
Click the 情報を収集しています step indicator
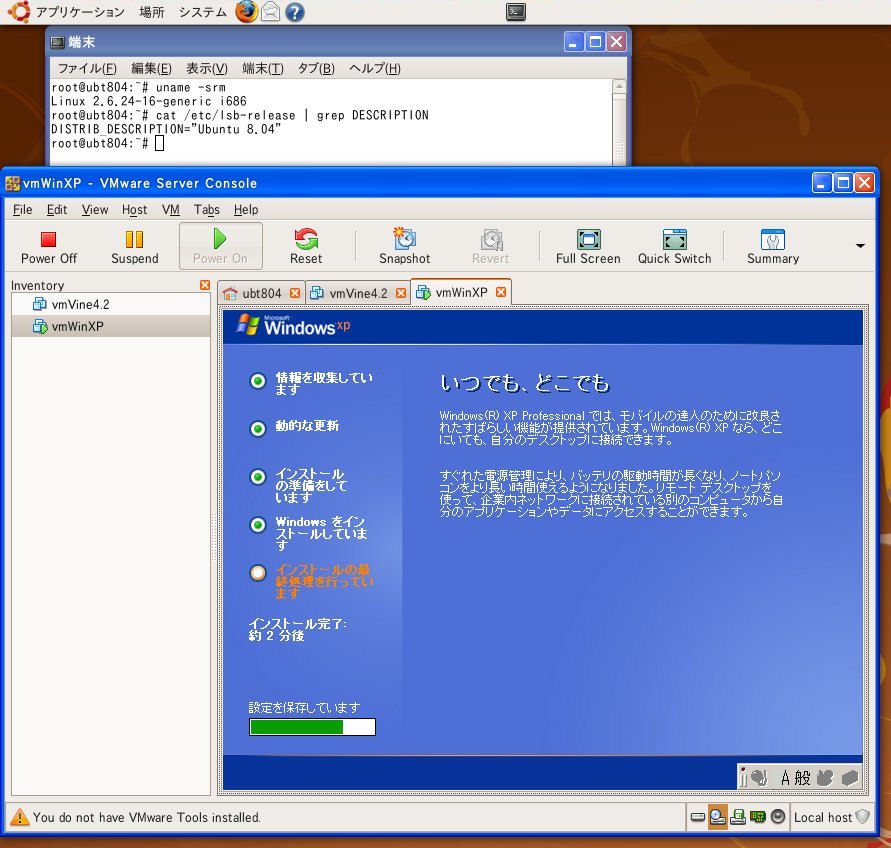258,381
